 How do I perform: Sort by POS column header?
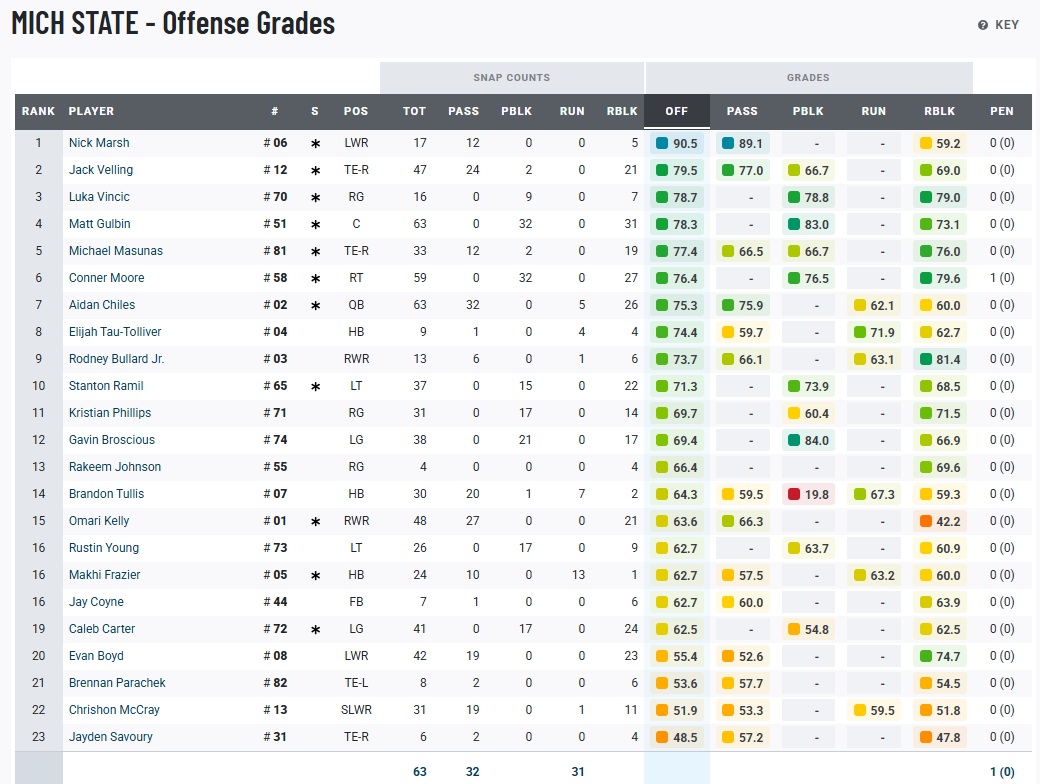[x=355, y=111]
